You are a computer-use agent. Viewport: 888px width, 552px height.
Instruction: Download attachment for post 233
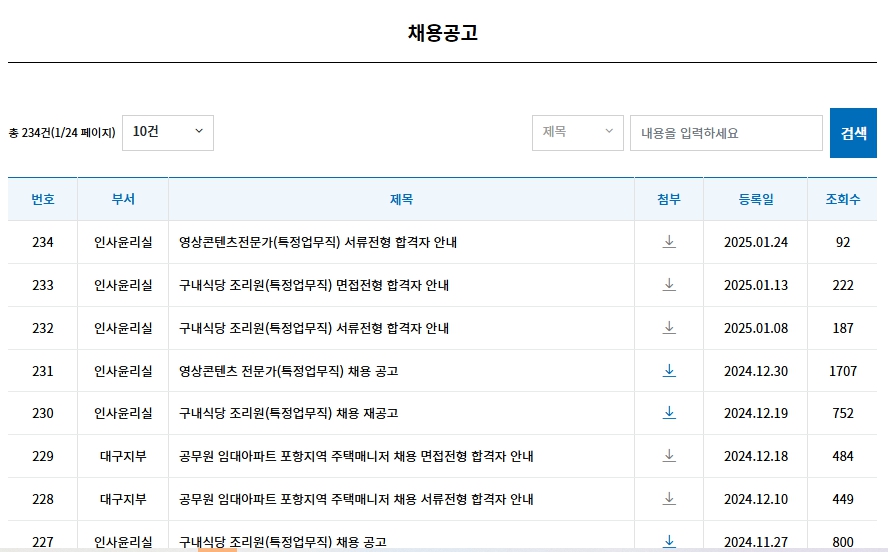[x=669, y=285]
